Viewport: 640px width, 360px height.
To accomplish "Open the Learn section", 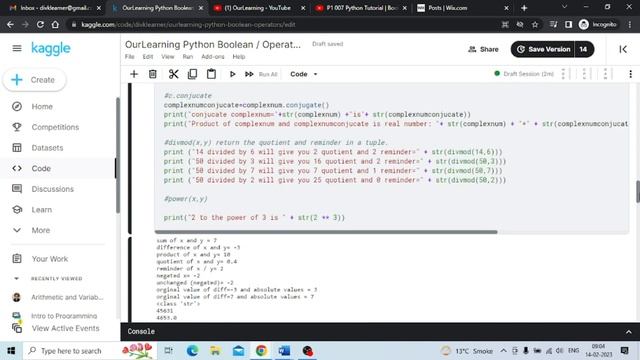I will point(42,209).
